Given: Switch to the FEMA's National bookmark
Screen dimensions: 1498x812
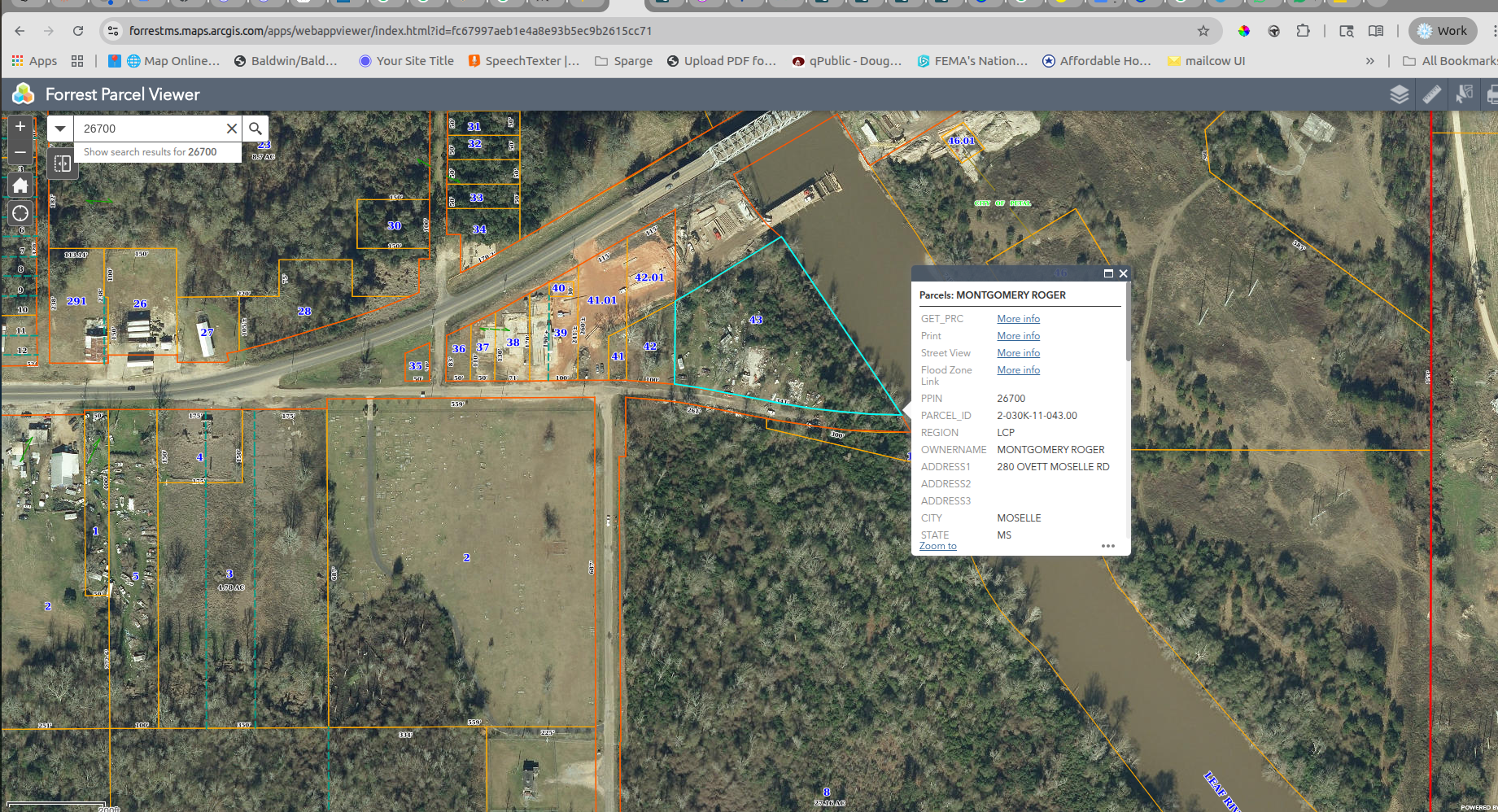Looking at the screenshot, I should click(x=973, y=60).
